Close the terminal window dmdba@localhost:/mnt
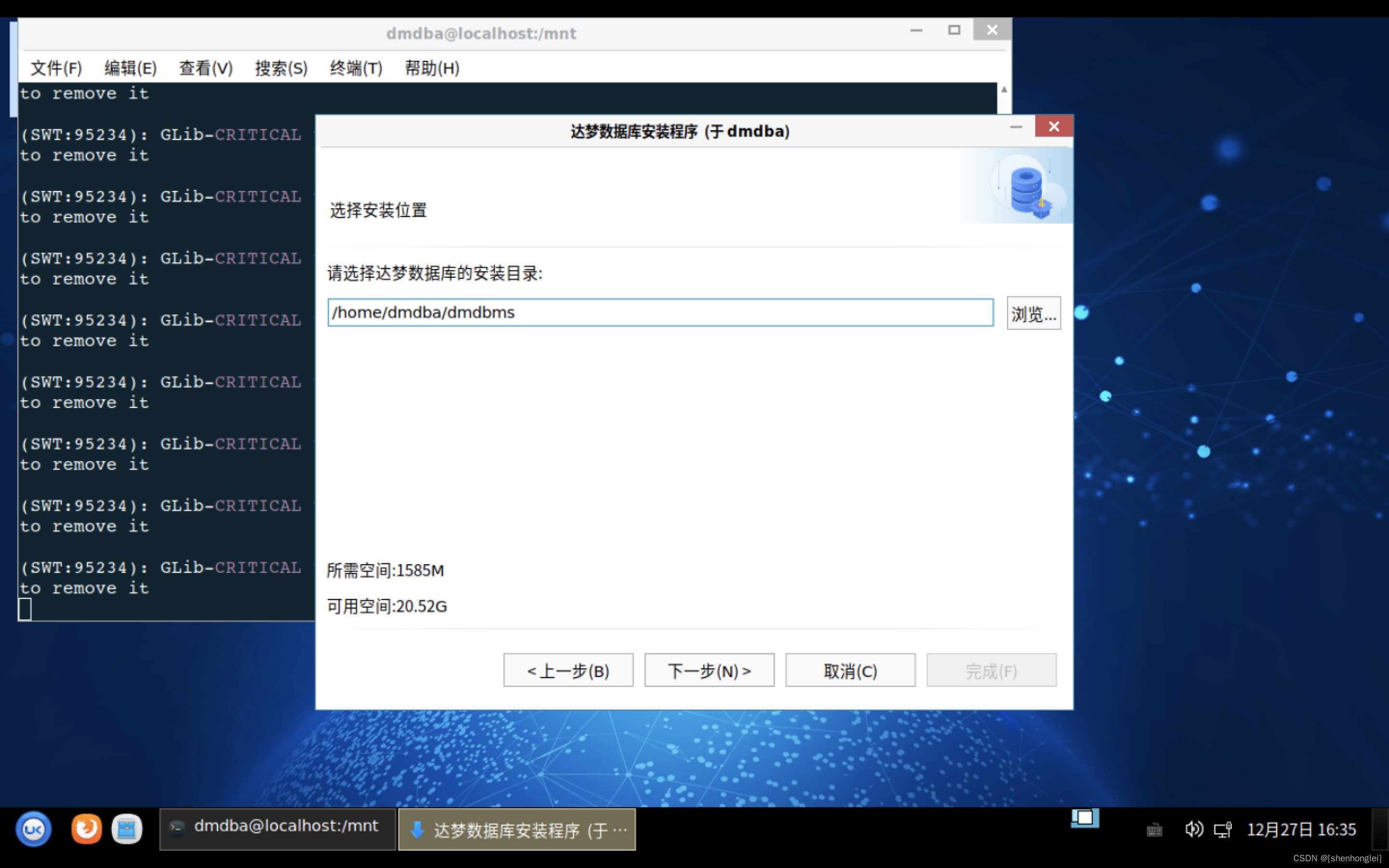Image resolution: width=1389 pixels, height=868 pixels. (x=992, y=30)
